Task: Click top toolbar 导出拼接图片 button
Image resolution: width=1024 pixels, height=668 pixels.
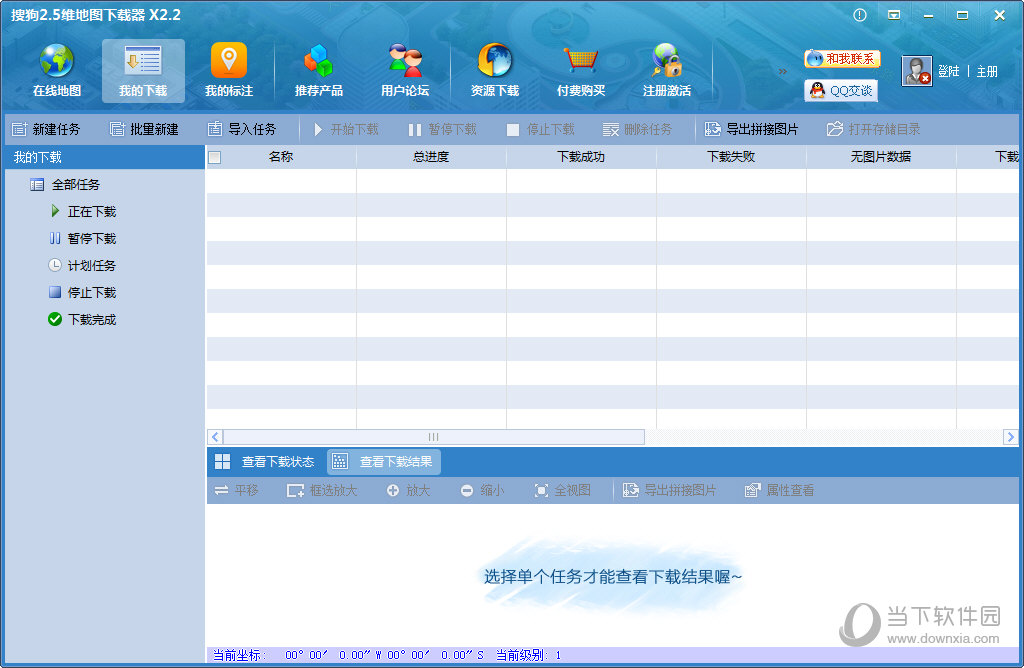Action: (751, 129)
